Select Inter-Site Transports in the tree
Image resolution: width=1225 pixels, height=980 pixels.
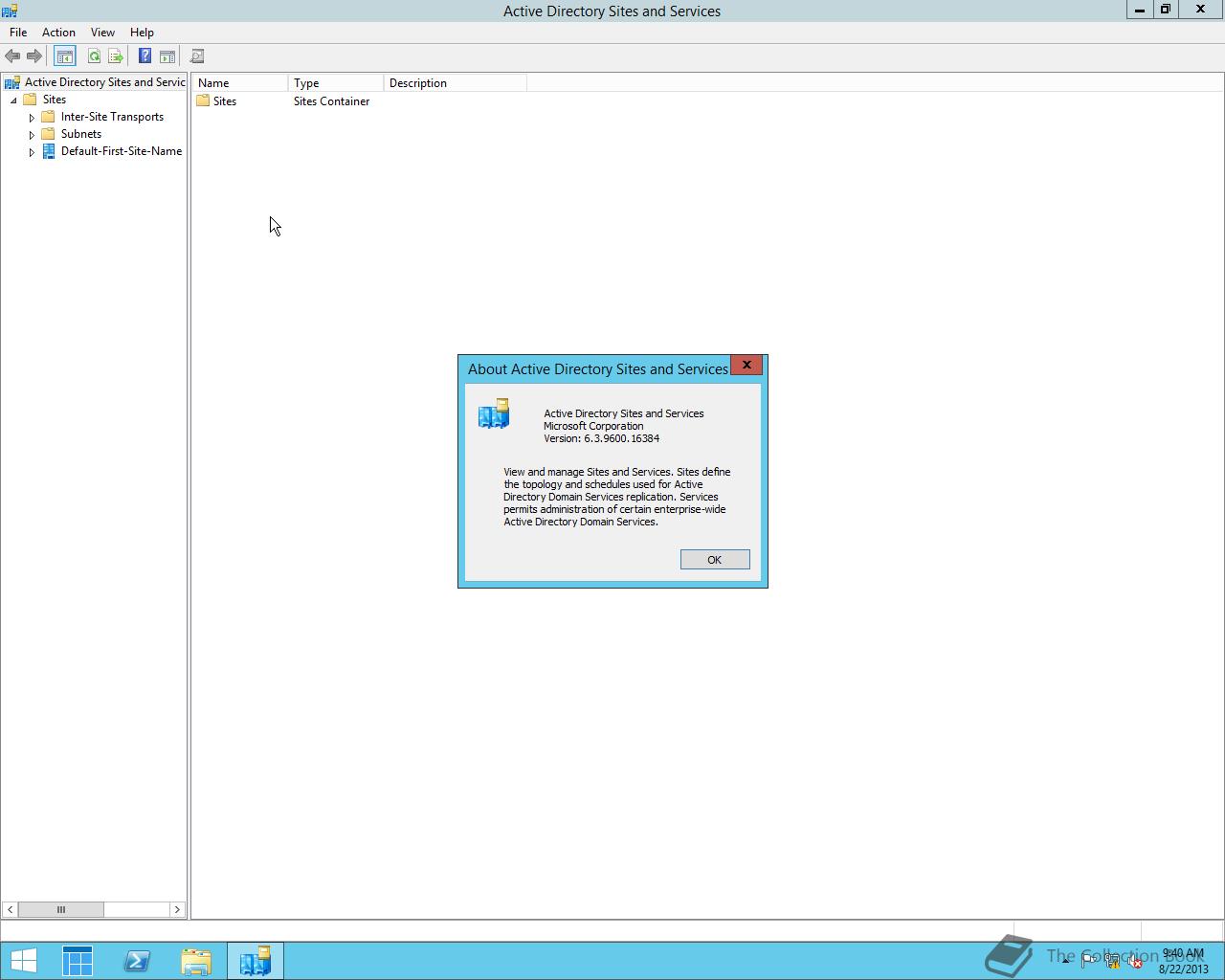click(x=112, y=117)
